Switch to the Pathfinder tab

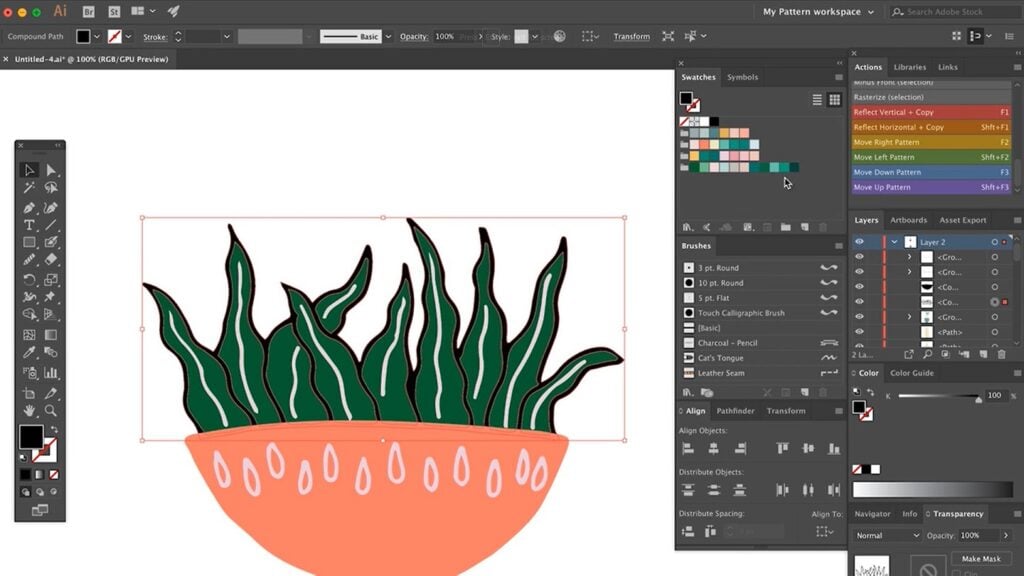(x=735, y=411)
